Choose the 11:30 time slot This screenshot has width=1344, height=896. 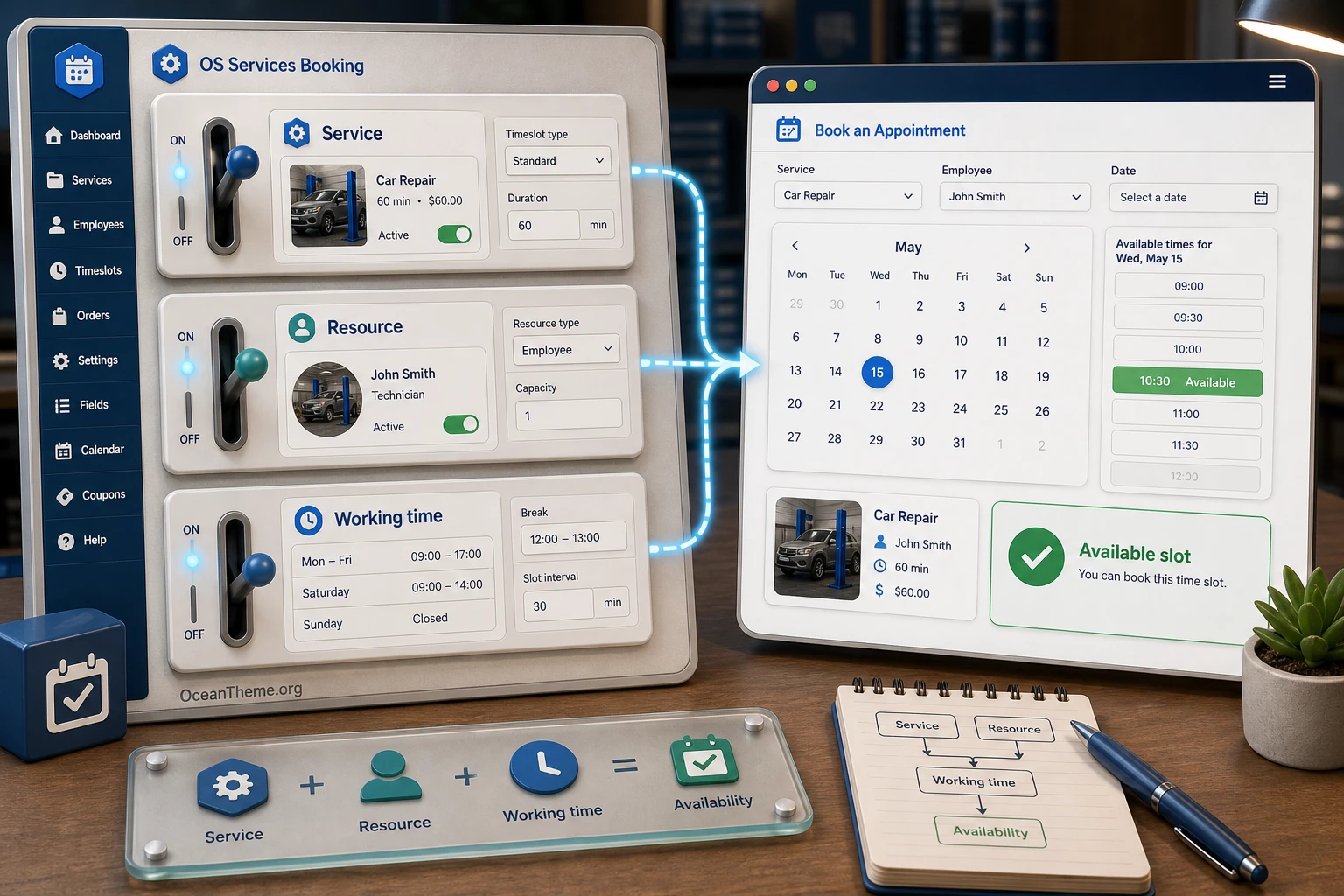pyautogui.click(x=1185, y=445)
